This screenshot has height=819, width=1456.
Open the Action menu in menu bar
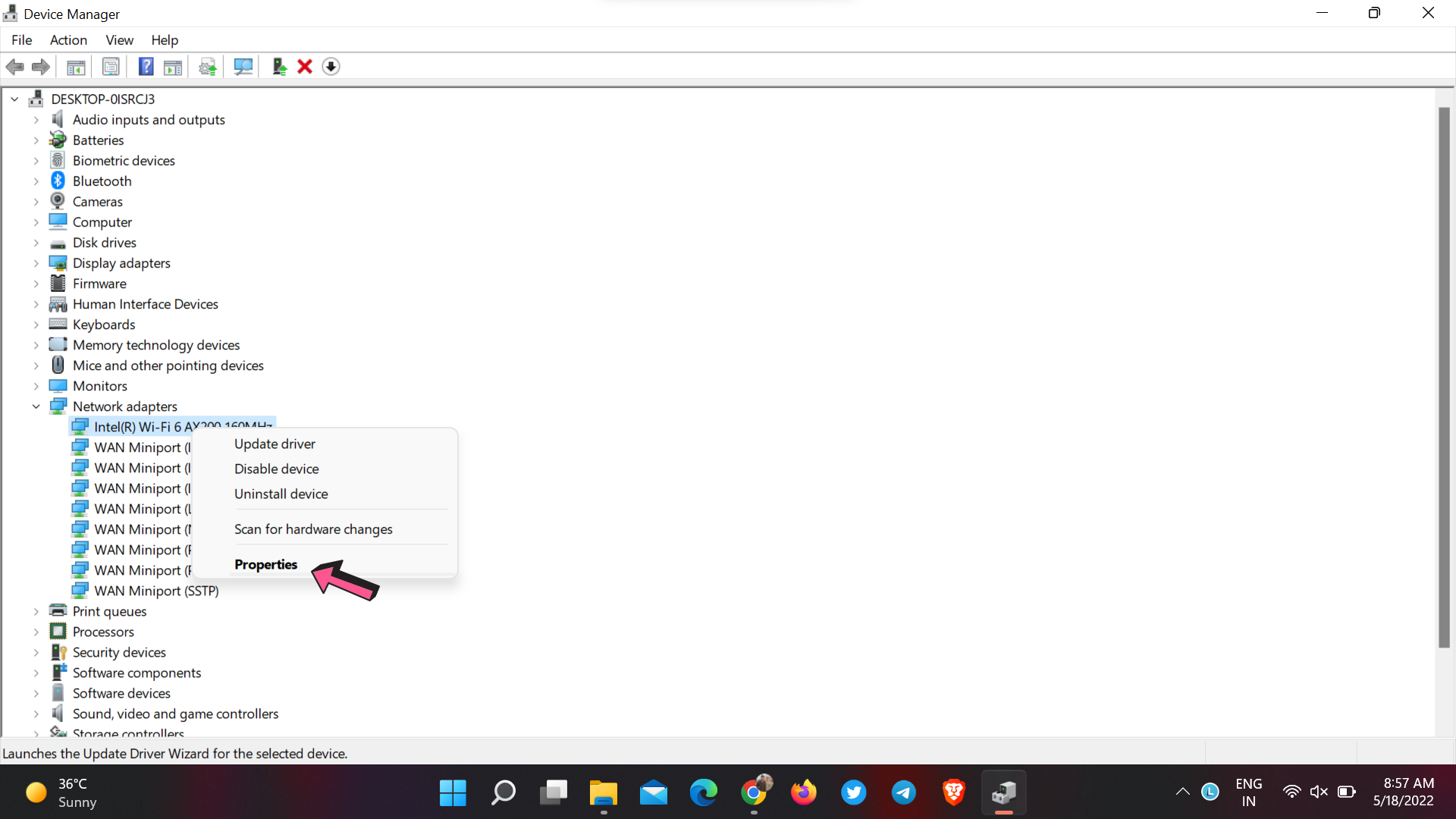pyautogui.click(x=68, y=40)
